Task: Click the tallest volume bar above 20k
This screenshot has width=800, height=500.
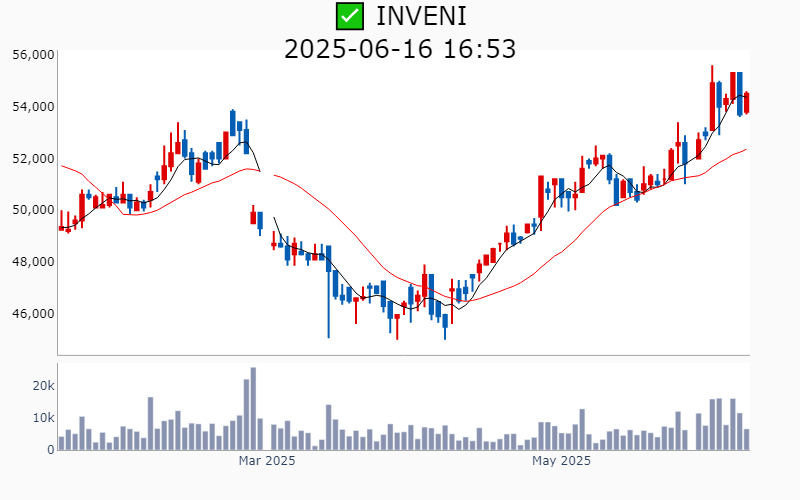Action: tap(253, 409)
